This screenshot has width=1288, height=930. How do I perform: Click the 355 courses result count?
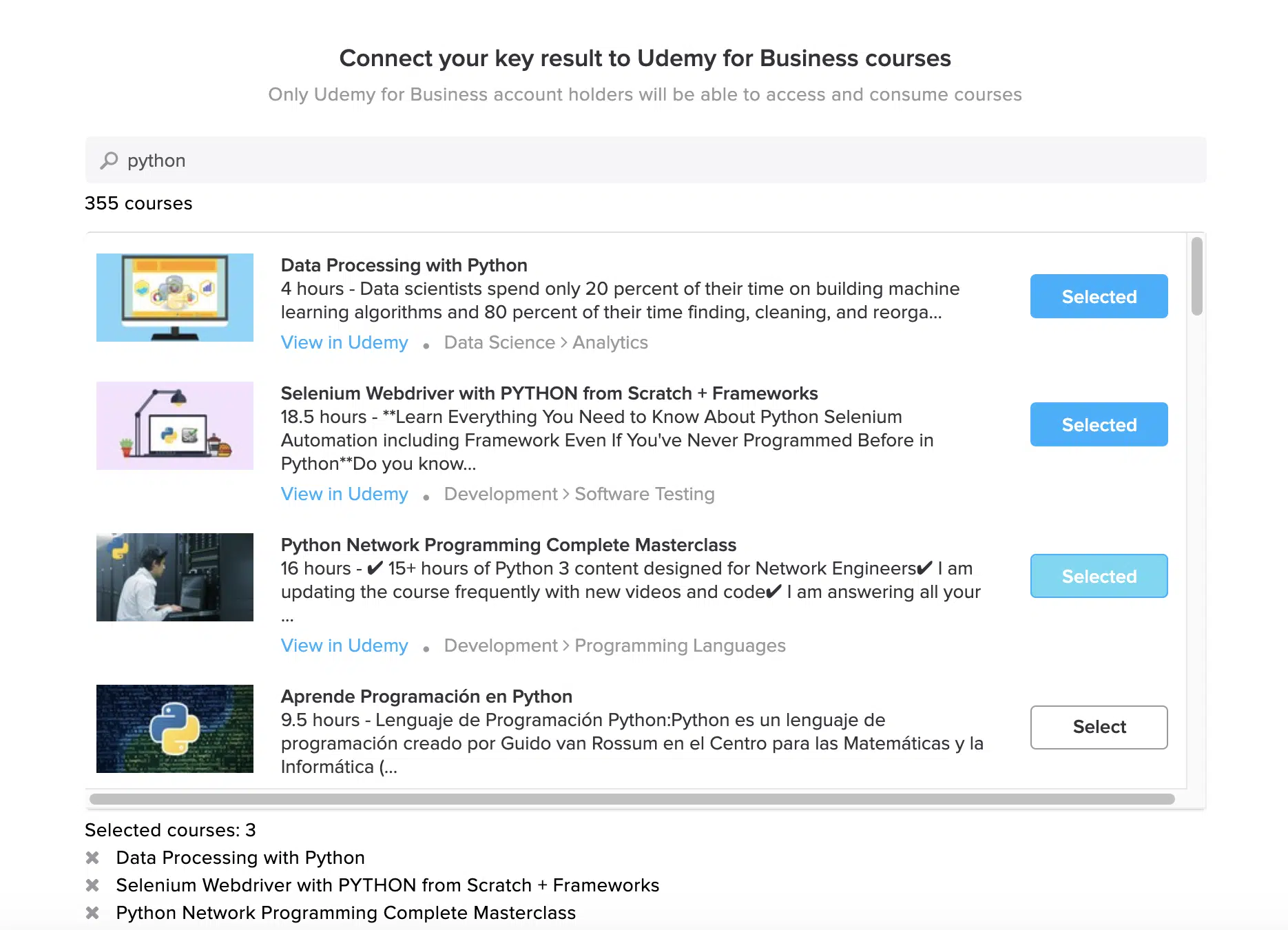[x=138, y=203]
